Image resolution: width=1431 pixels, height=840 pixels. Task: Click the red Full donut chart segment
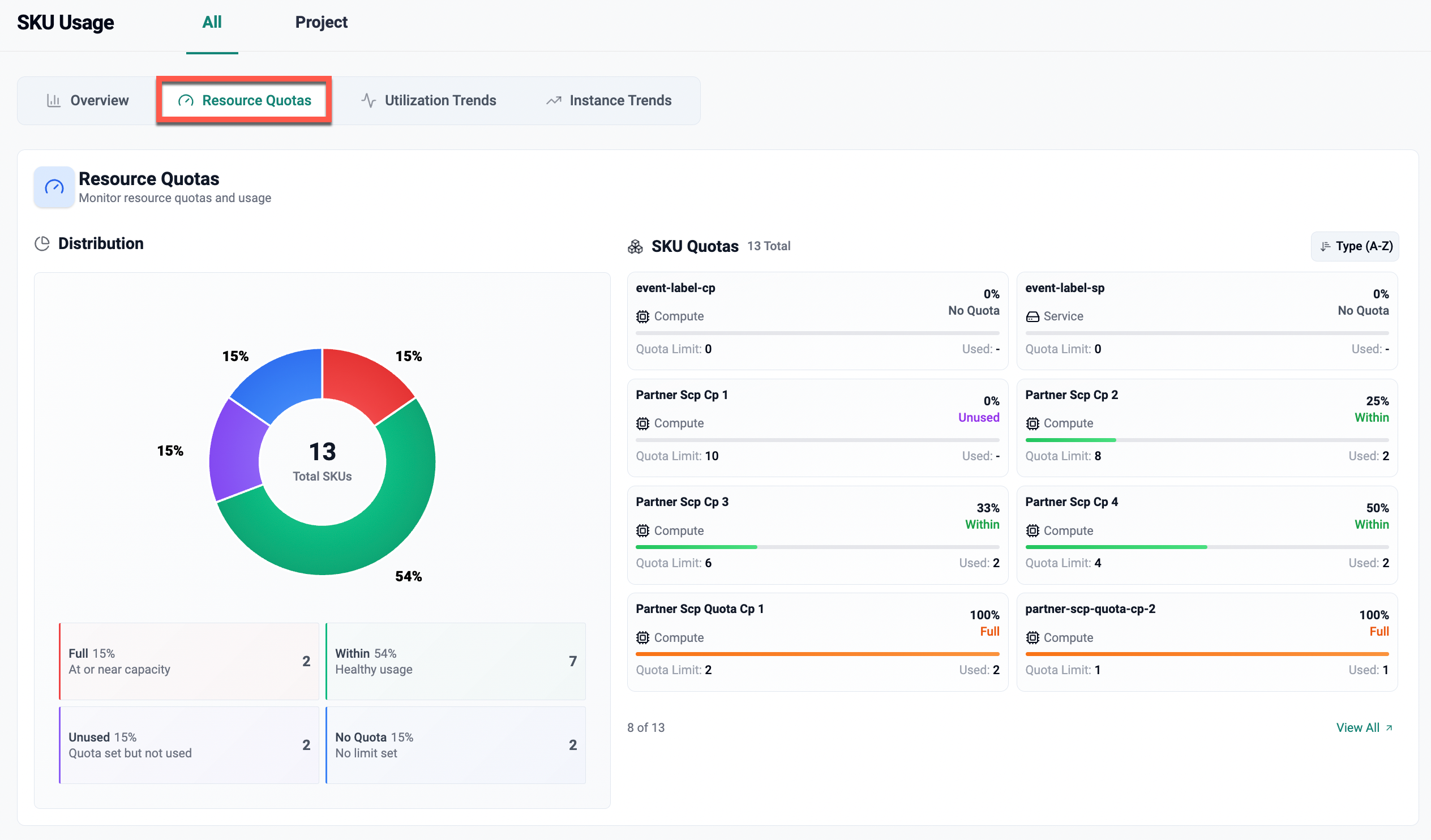363,380
